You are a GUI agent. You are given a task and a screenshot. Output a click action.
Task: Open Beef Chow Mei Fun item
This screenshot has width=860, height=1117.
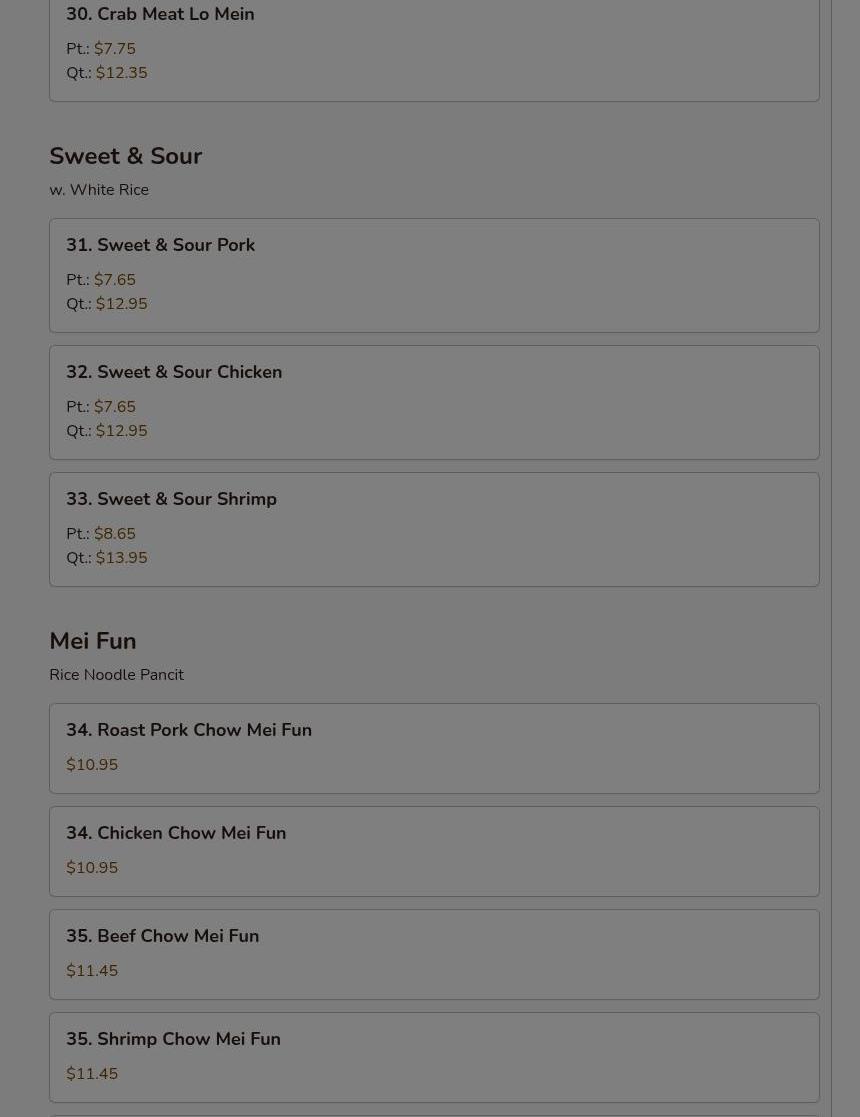pos(434,955)
